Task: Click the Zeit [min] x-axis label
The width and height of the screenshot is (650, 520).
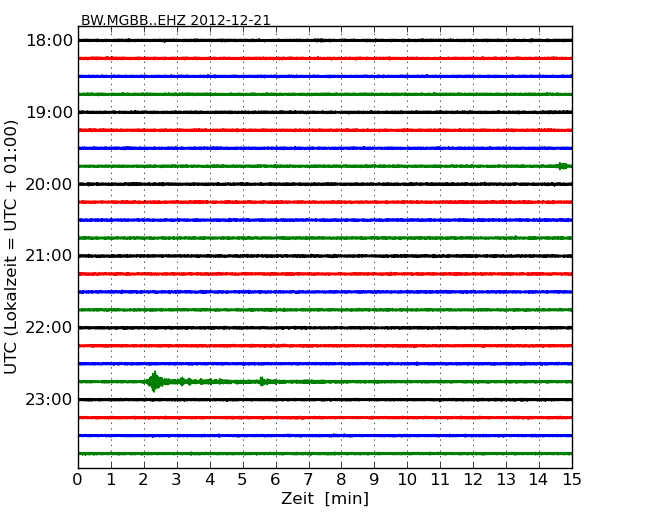Action: click(x=325, y=498)
